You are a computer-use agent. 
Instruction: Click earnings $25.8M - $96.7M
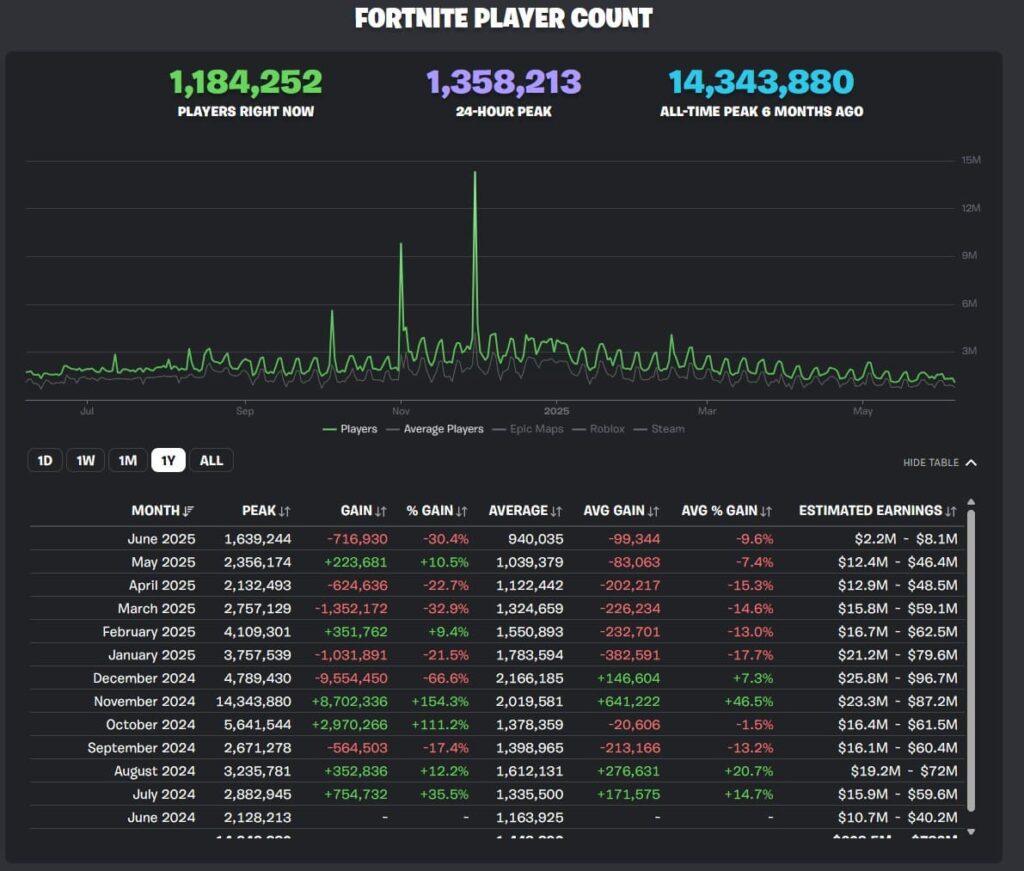click(x=898, y=678)
